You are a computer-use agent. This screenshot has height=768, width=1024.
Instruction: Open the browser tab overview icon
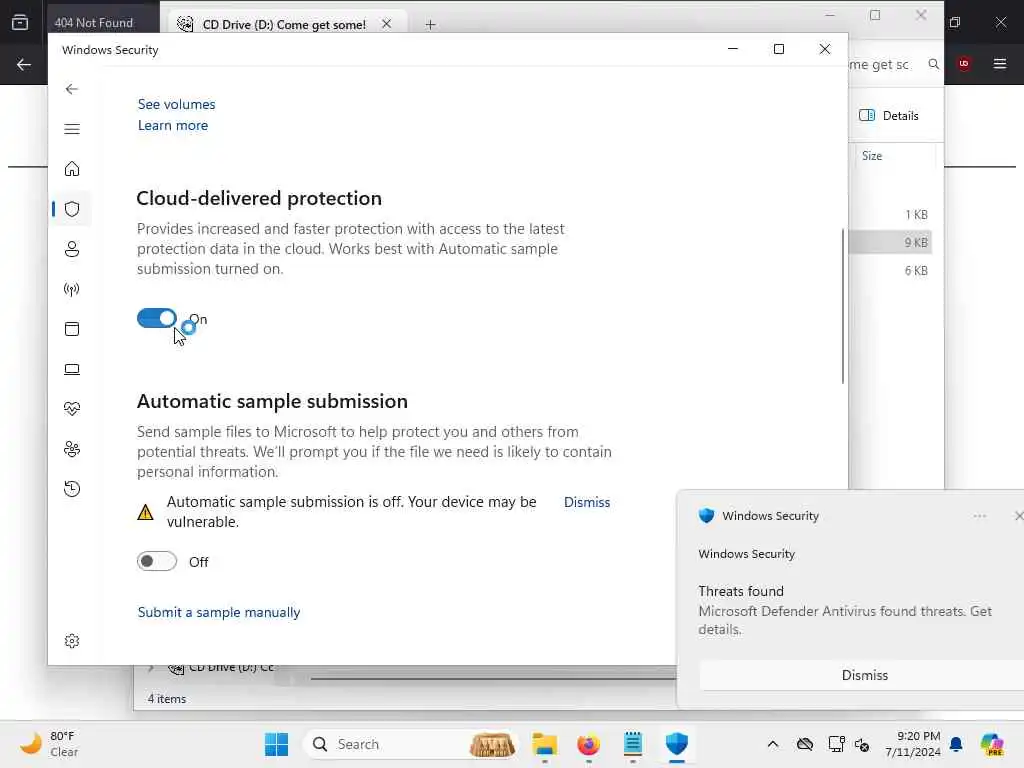20,23
